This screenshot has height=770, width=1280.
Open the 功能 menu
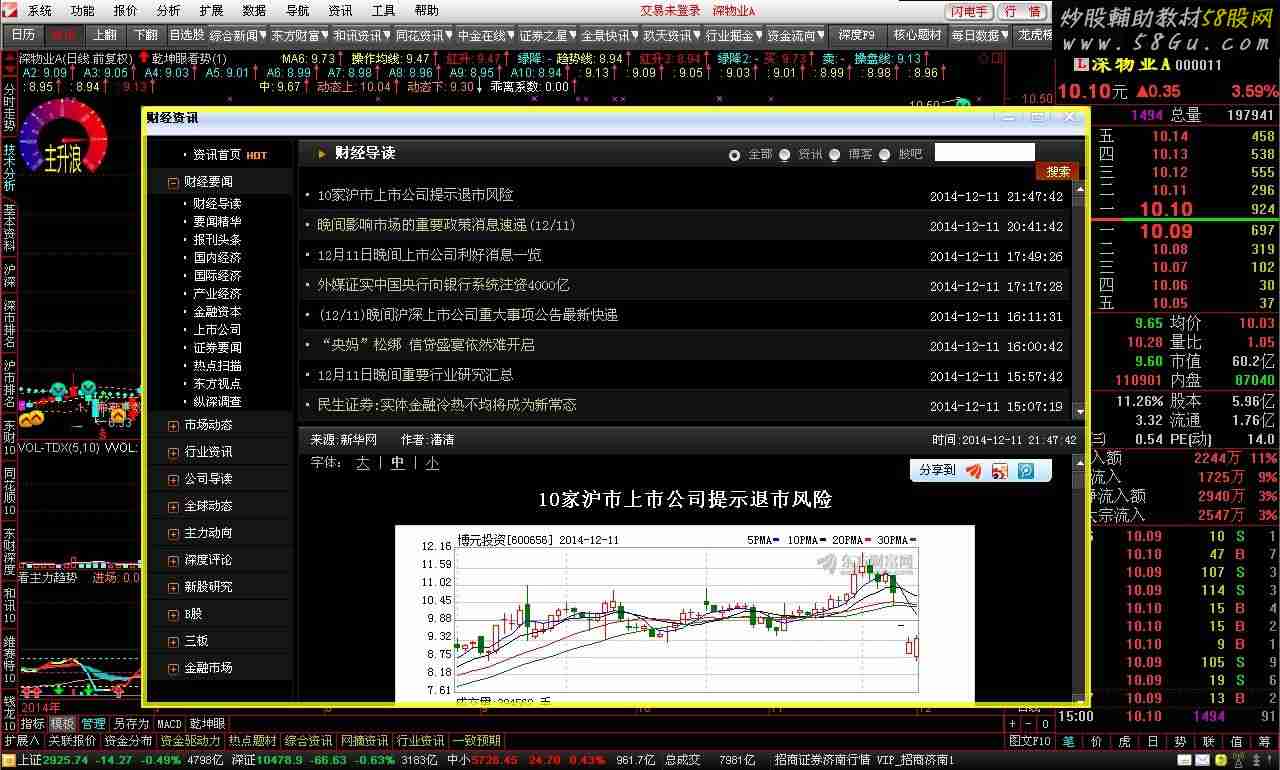coord(83,11)
